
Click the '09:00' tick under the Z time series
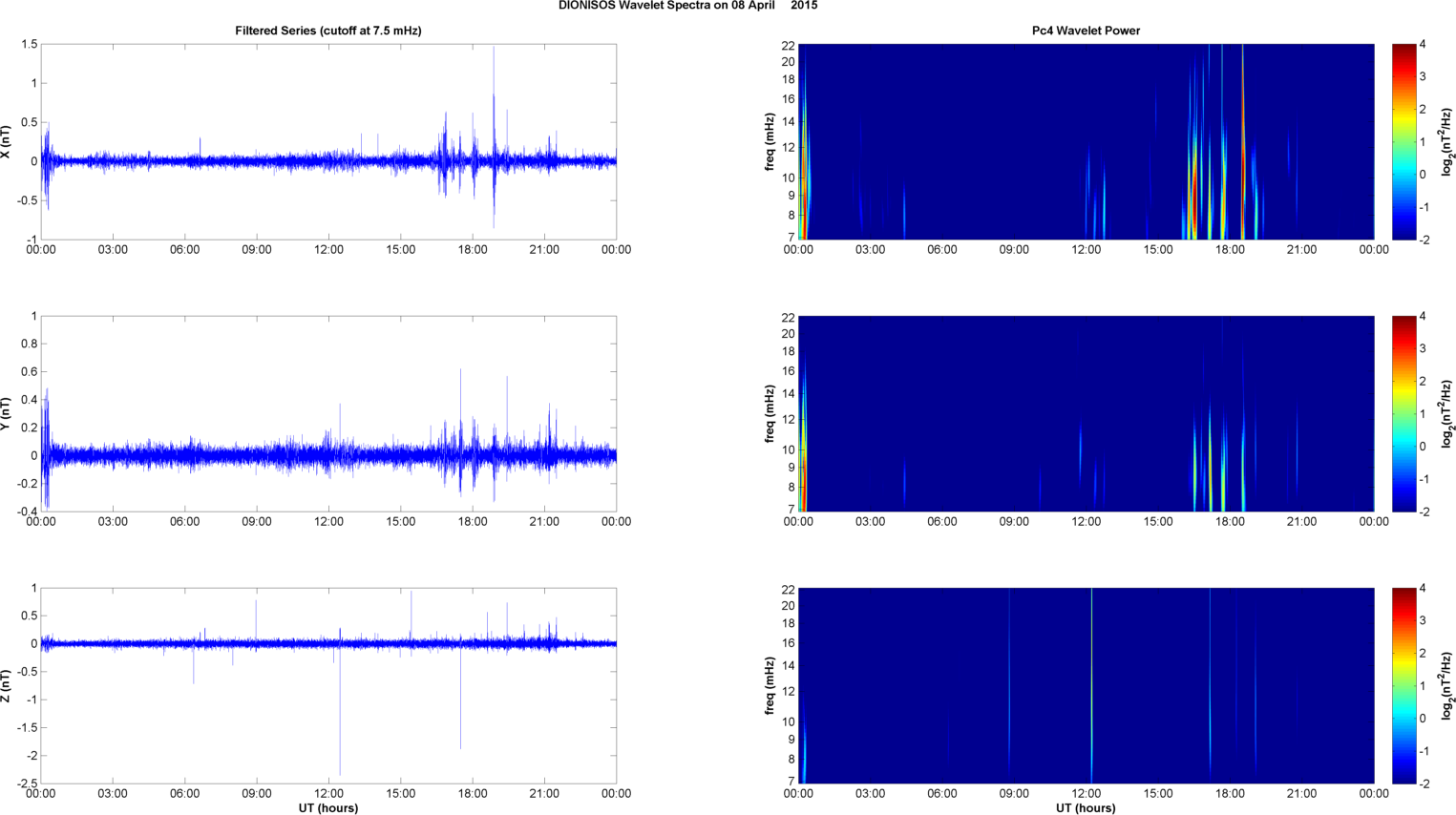pos(257,794)
